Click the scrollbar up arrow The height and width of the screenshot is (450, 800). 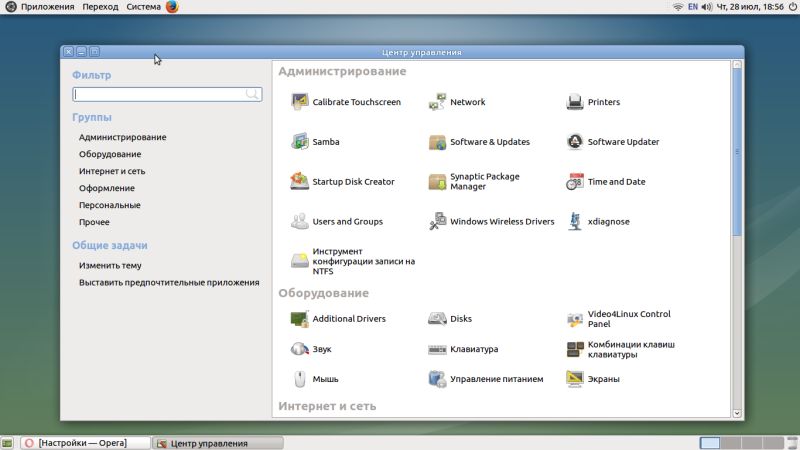[x=737, y=65]
